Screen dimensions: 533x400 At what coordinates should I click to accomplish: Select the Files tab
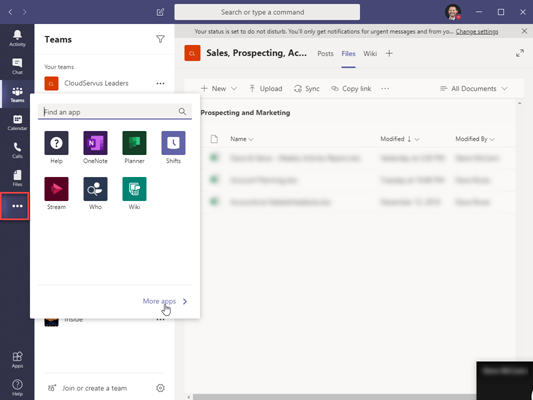[348, 54]
